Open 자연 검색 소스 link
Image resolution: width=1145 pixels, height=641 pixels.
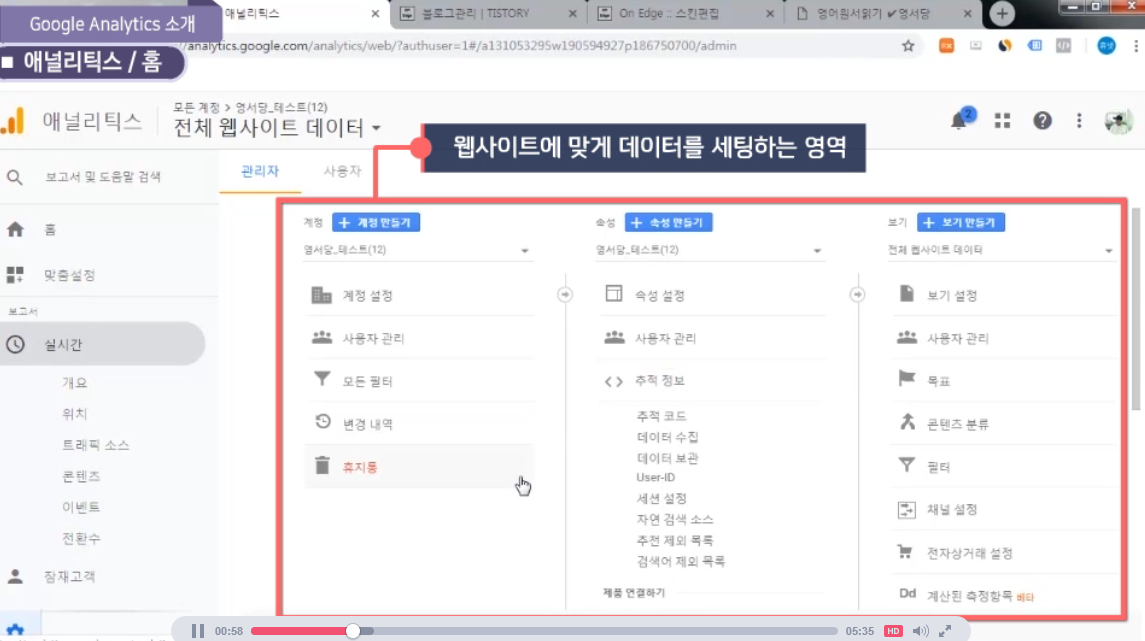pyautogui.click(x=675, y=520)
